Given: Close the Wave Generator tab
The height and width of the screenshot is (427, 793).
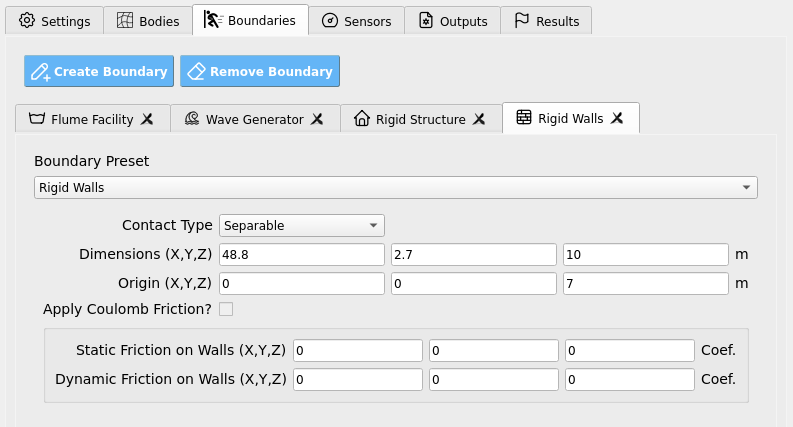Looking at the screenshot, I should coord(317,119).
